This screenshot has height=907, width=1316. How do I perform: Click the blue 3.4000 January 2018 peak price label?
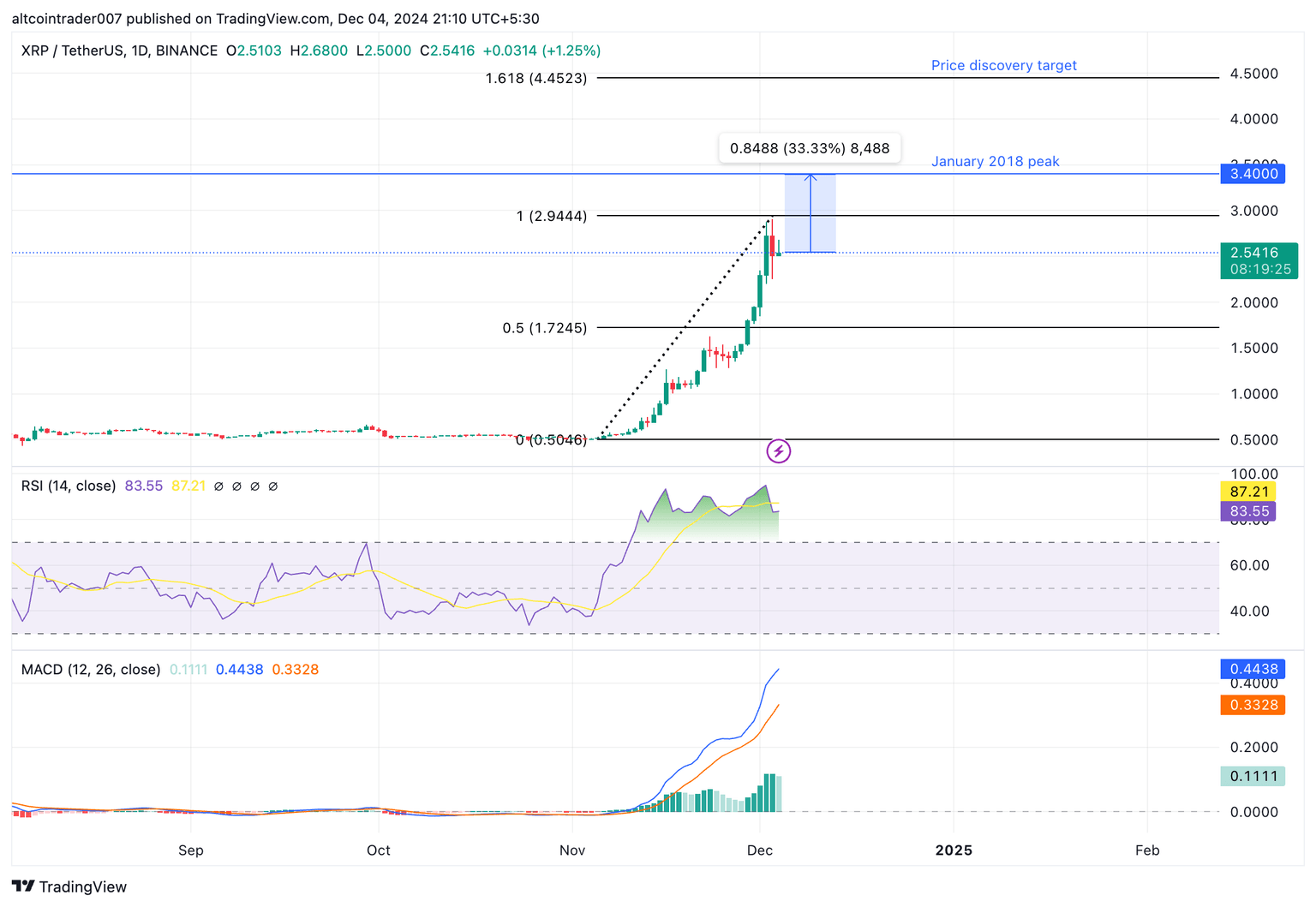point(1252,174)
